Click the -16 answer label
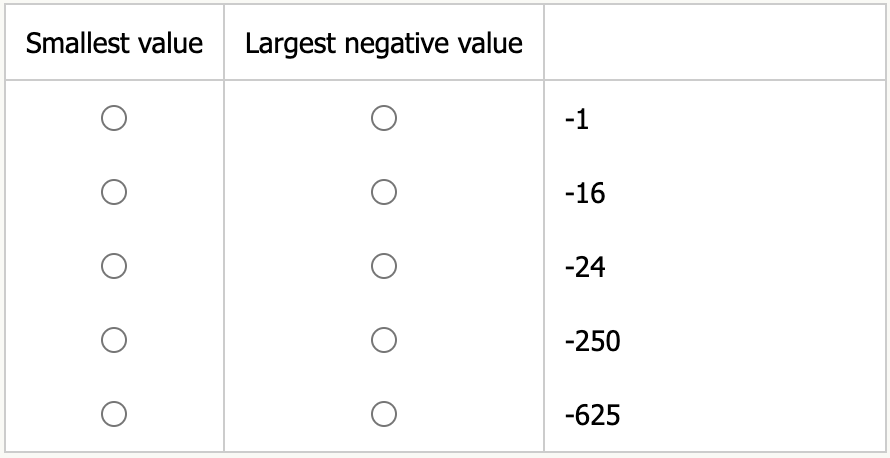The width and height of the screenshot is (890, 458). point(584,193)
